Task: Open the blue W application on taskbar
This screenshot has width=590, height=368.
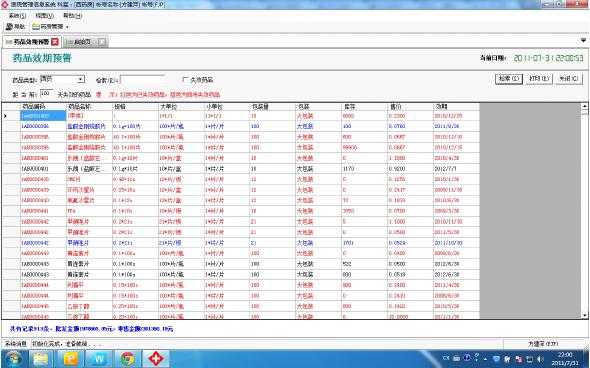Action: (99, 359)
